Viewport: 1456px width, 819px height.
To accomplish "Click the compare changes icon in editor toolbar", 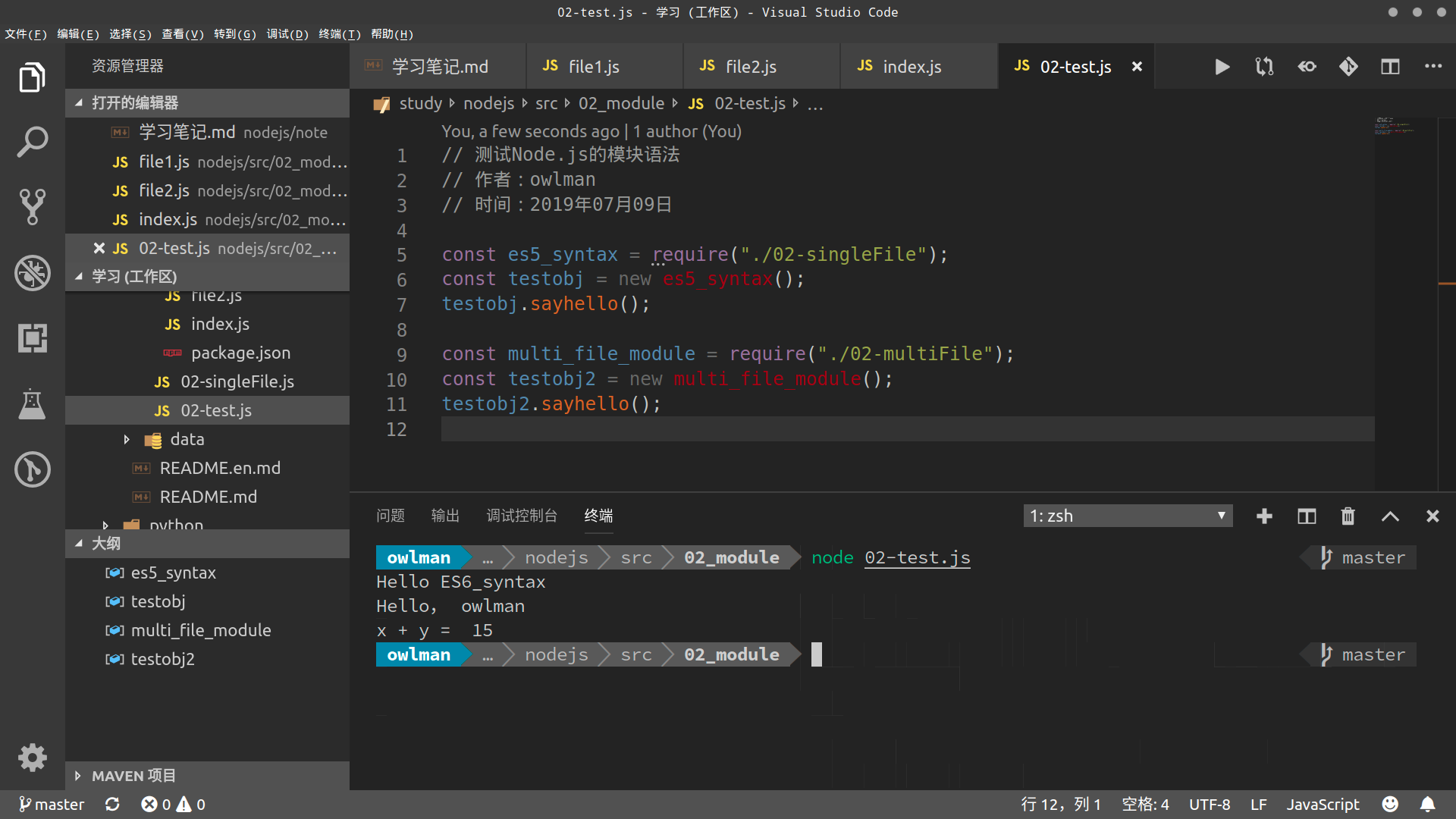I will [1264, 67].
